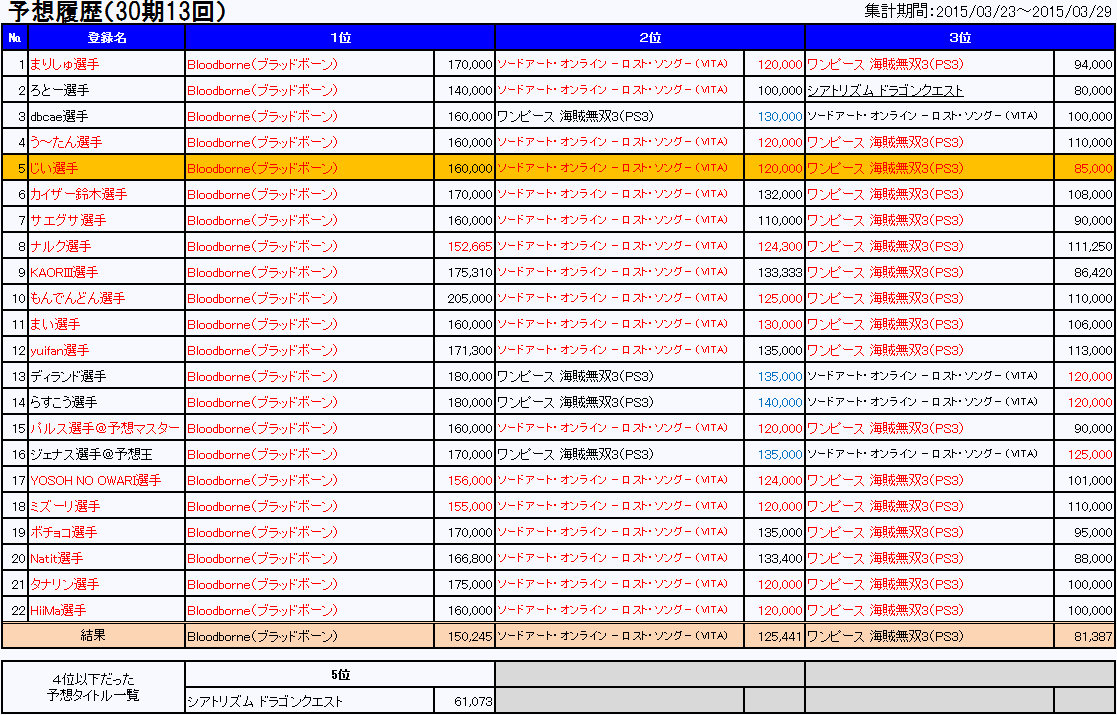Click the 4位以下だった予想タイトル一覧 label
The image size is (1117, 715).
coord(93,687)
